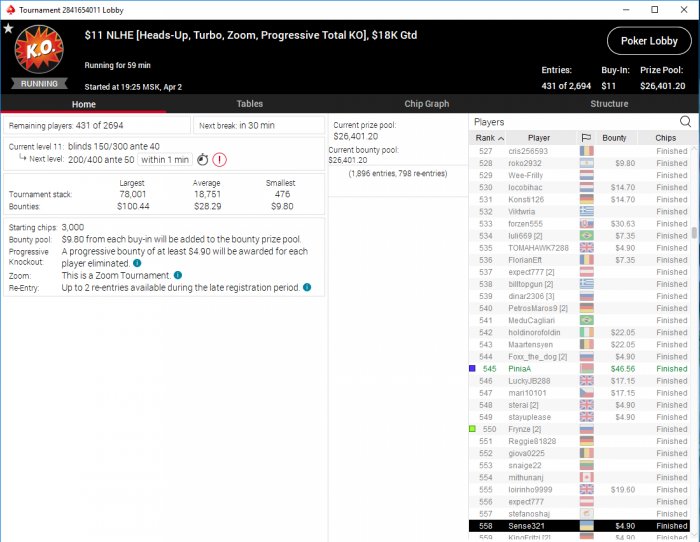The width and height of the screenshot is (700, 542).
Task: Click flag icon for Viktwria
Action: tap(587, 212)
